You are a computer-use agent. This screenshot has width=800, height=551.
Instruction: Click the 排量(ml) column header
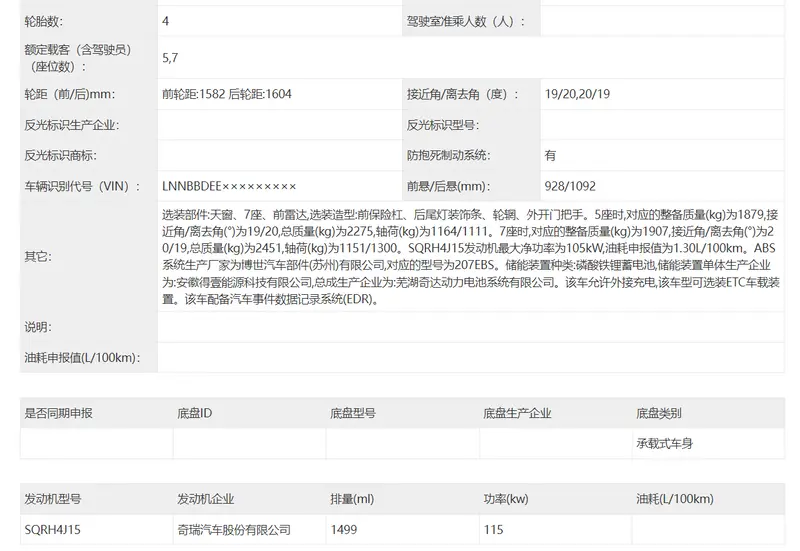[352, 499]
